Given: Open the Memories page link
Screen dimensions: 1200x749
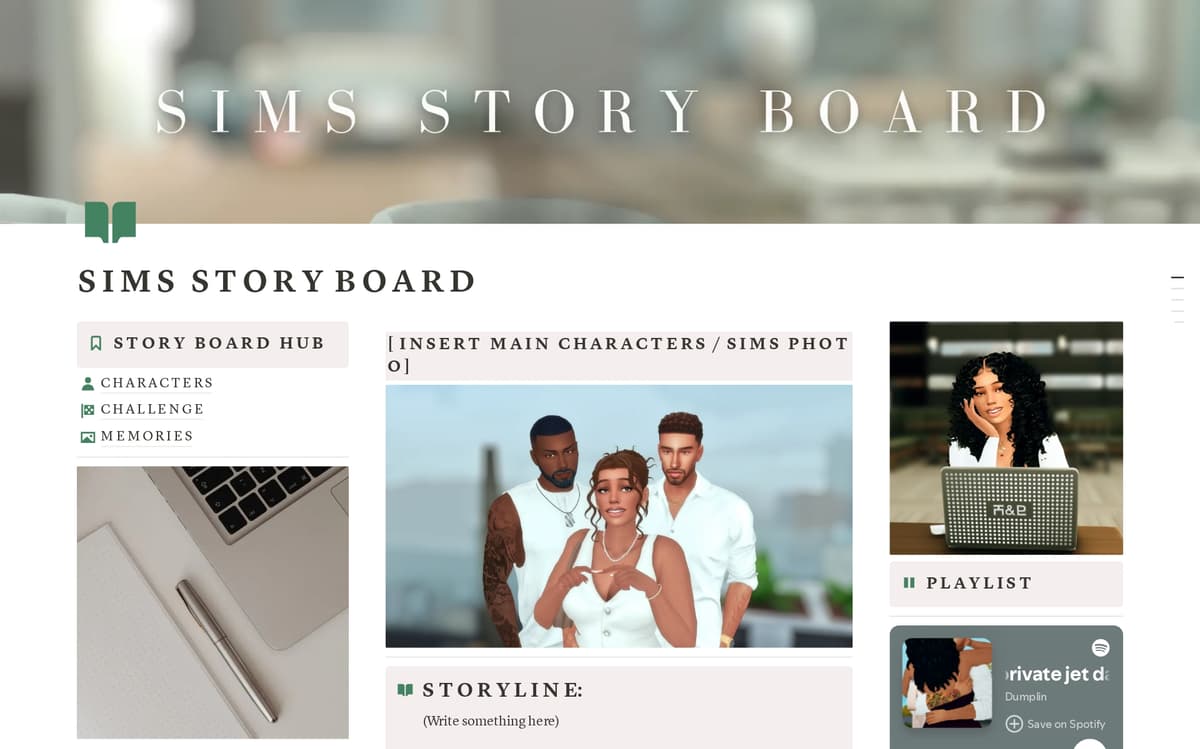Looking at the screenshot, I should pyautogui.click(x=147, y=436).
